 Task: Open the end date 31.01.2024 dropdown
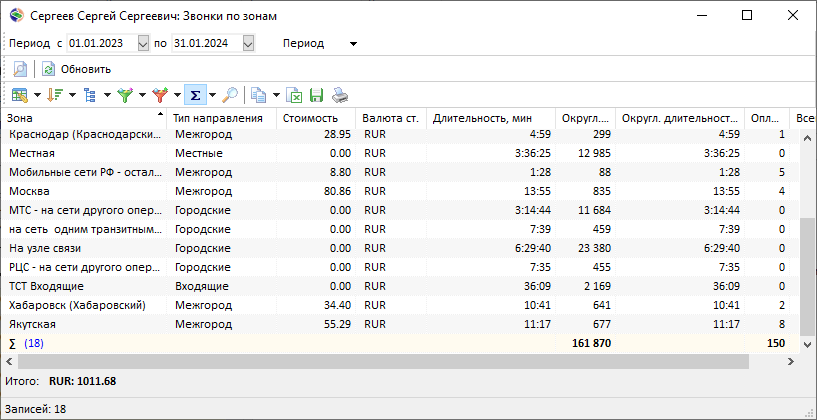pyautogui.click(x=249, y=44)
